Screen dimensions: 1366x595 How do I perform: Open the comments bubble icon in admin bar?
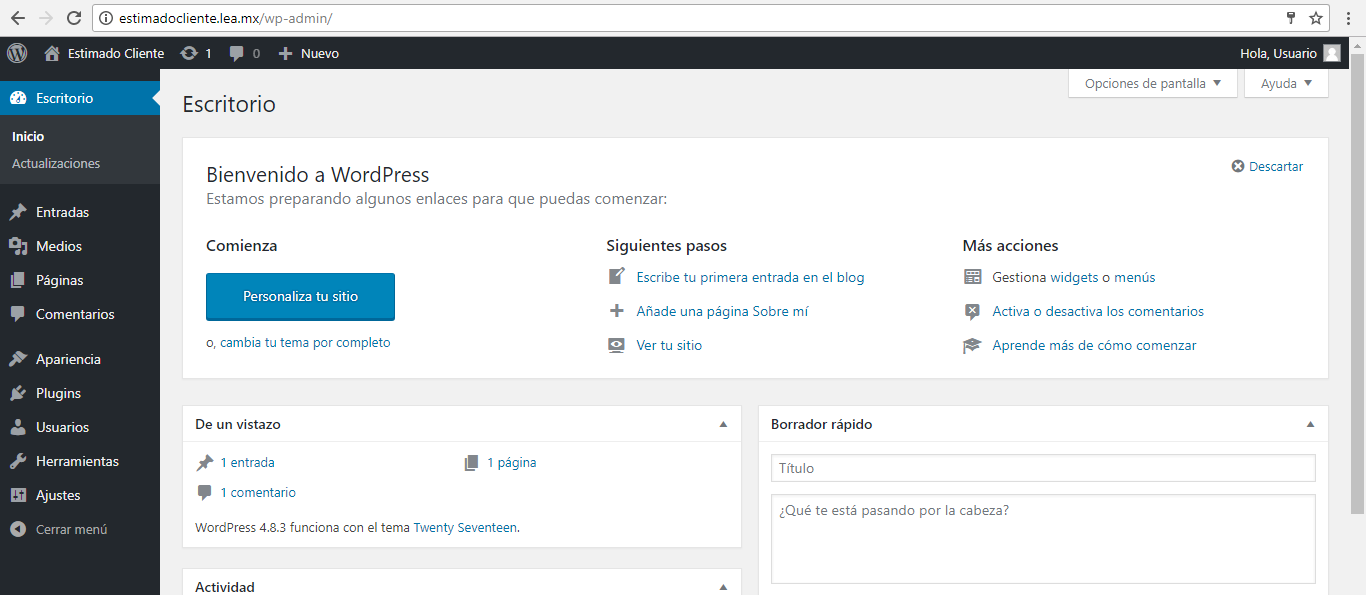pos(236,54)
